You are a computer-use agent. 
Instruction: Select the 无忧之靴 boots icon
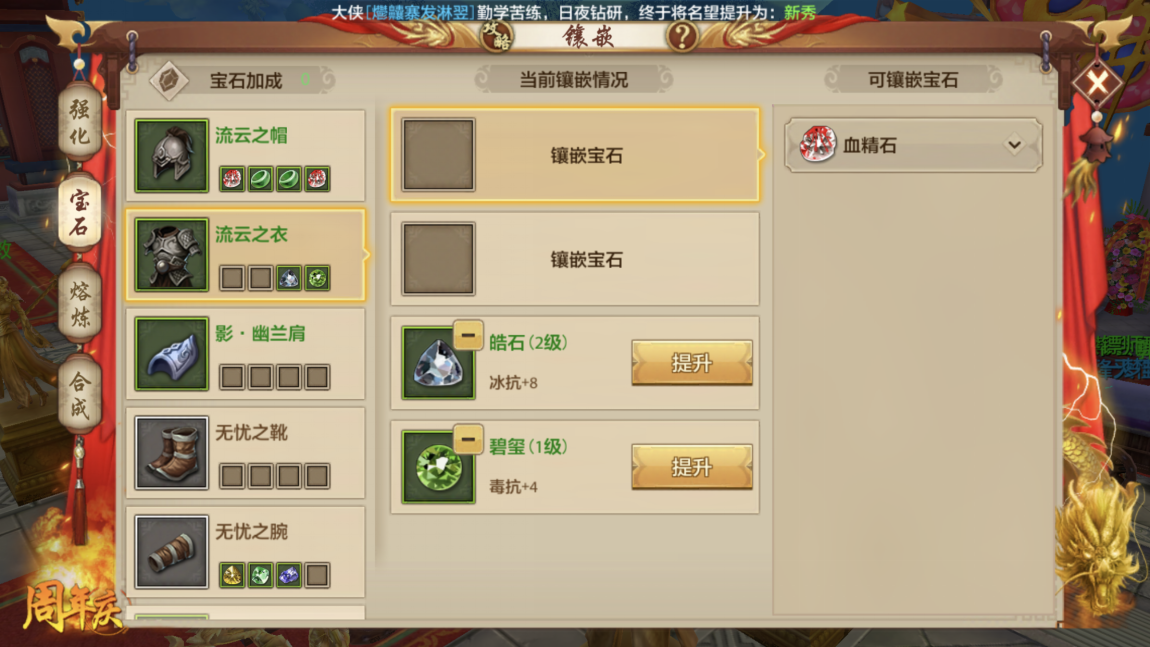tap(172, 453)
